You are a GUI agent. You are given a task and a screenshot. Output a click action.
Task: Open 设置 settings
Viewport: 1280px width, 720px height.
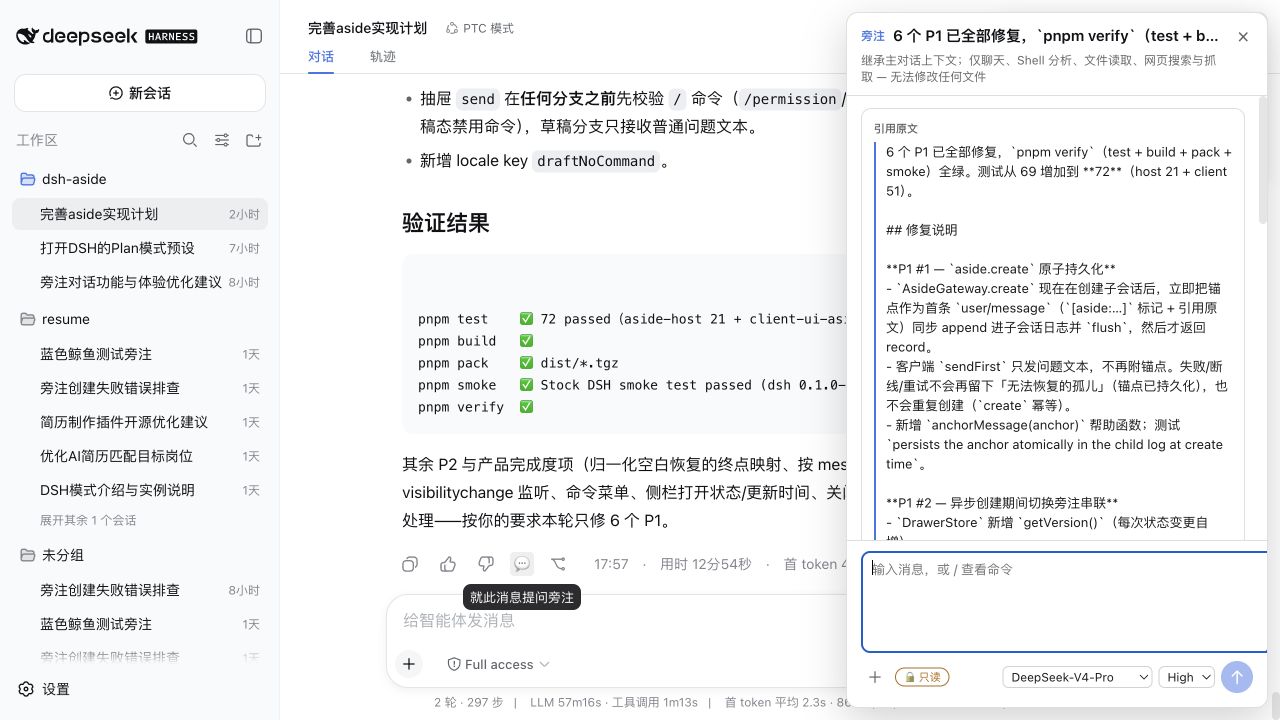click(x=44, y=689)
